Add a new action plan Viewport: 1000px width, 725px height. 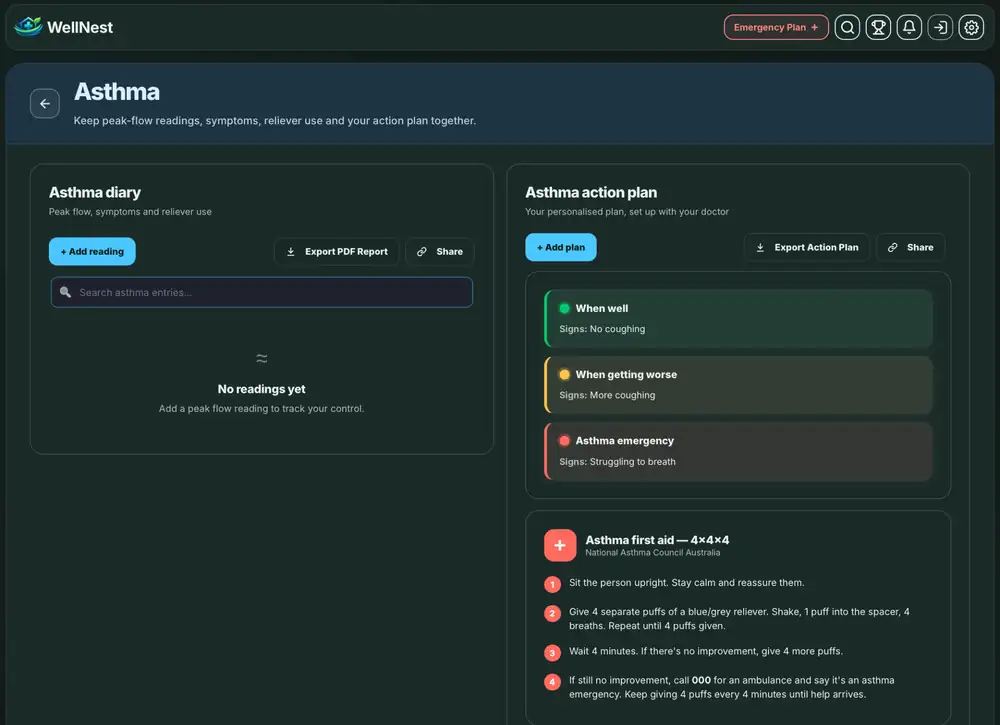click(x=561, y=247)
